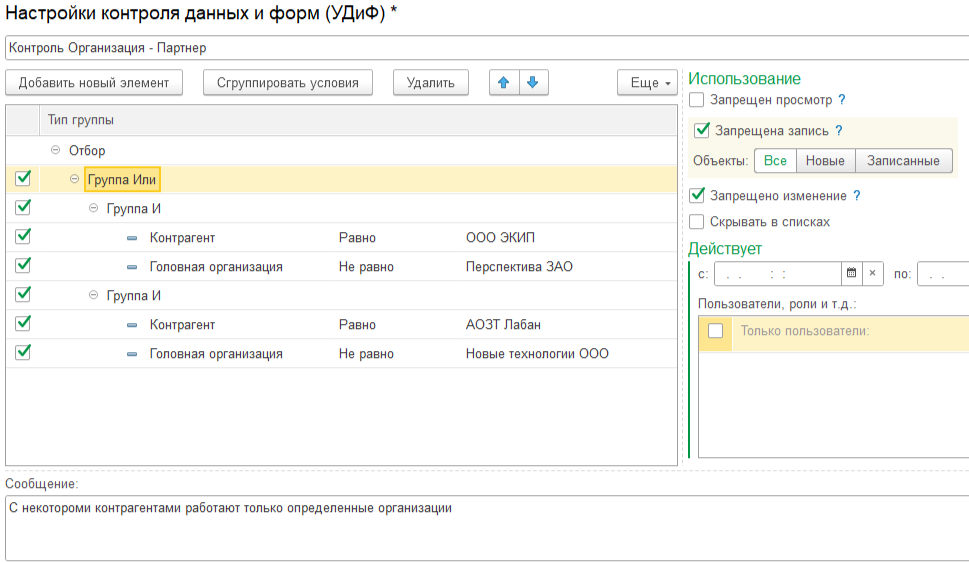This screenshot has width=969, height=563.
Task: Collapse the Отбор tree node
Action: [55, 151]
